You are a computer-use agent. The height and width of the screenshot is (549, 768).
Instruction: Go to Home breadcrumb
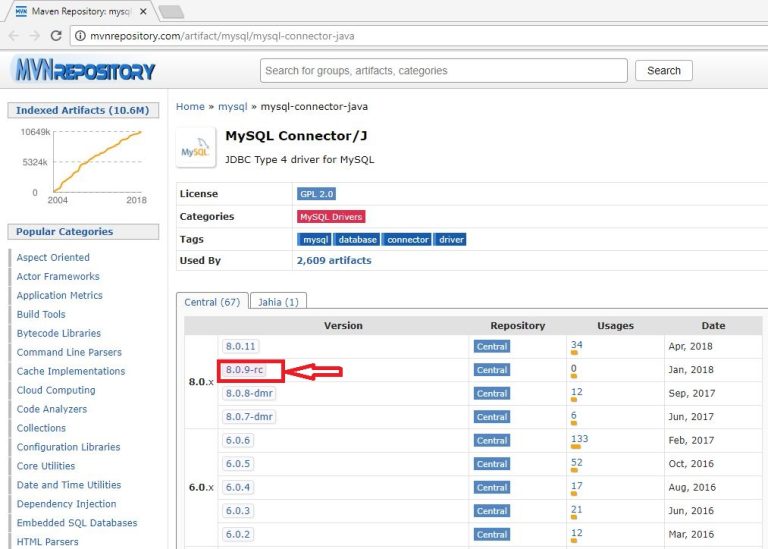[190, 106]
